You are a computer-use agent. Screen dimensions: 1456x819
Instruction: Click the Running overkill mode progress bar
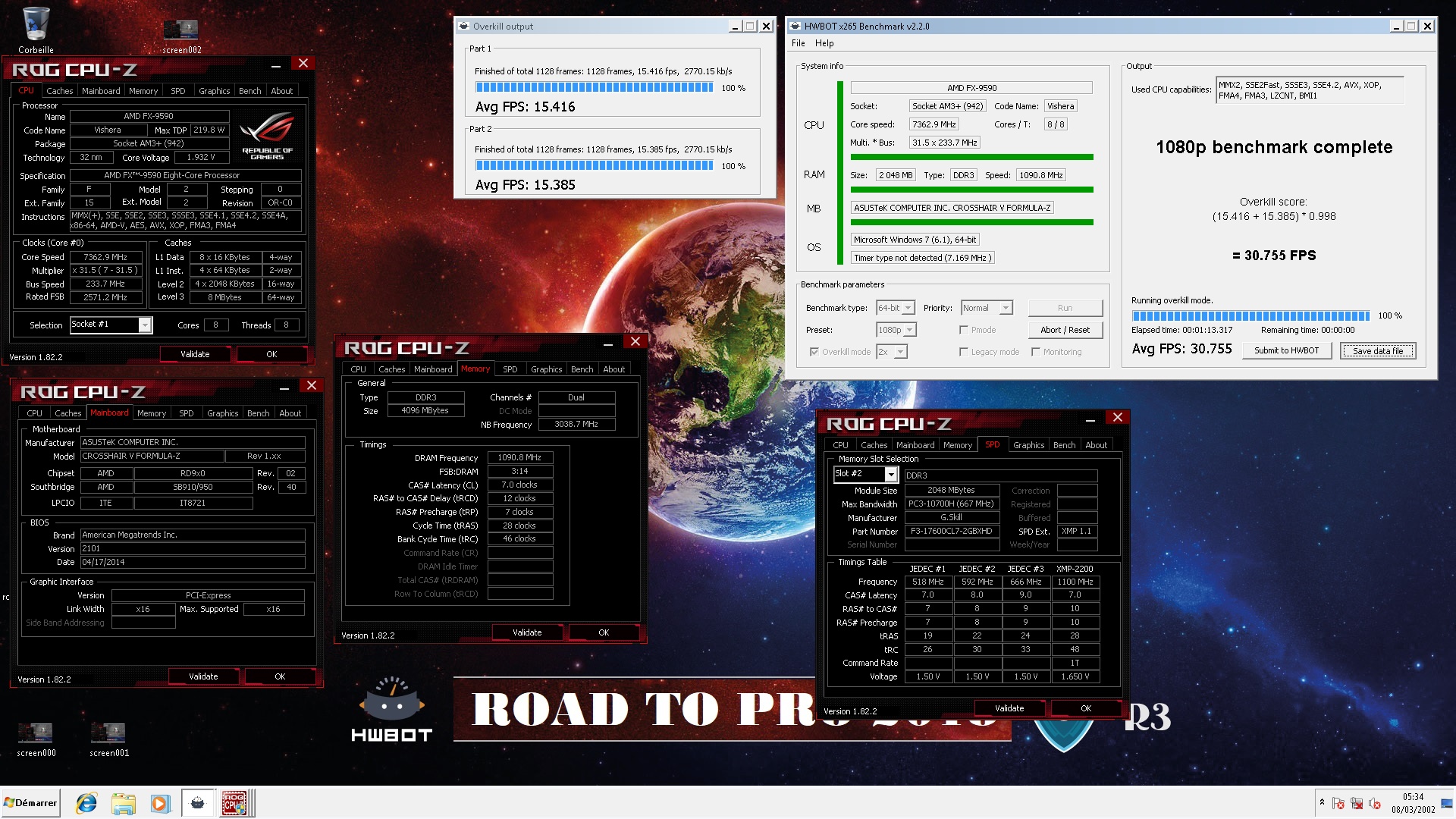[x=1250, y=315]
